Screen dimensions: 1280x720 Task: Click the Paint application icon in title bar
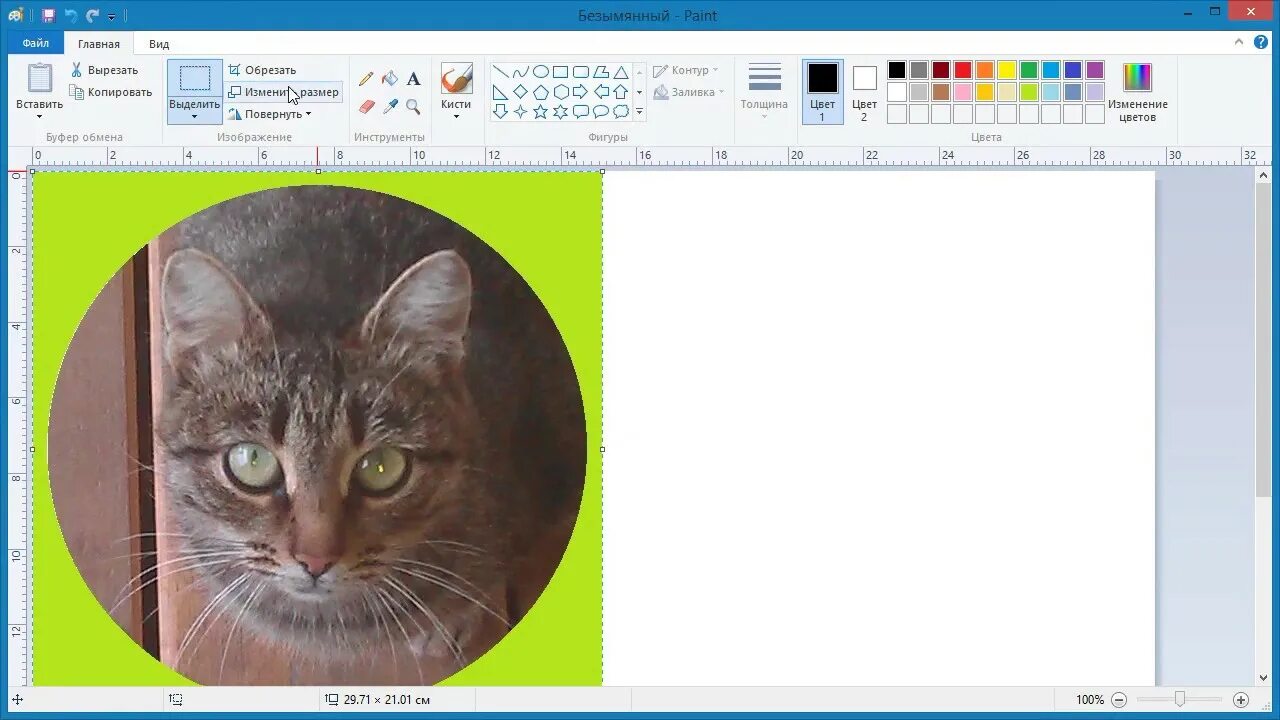point(16,15)
